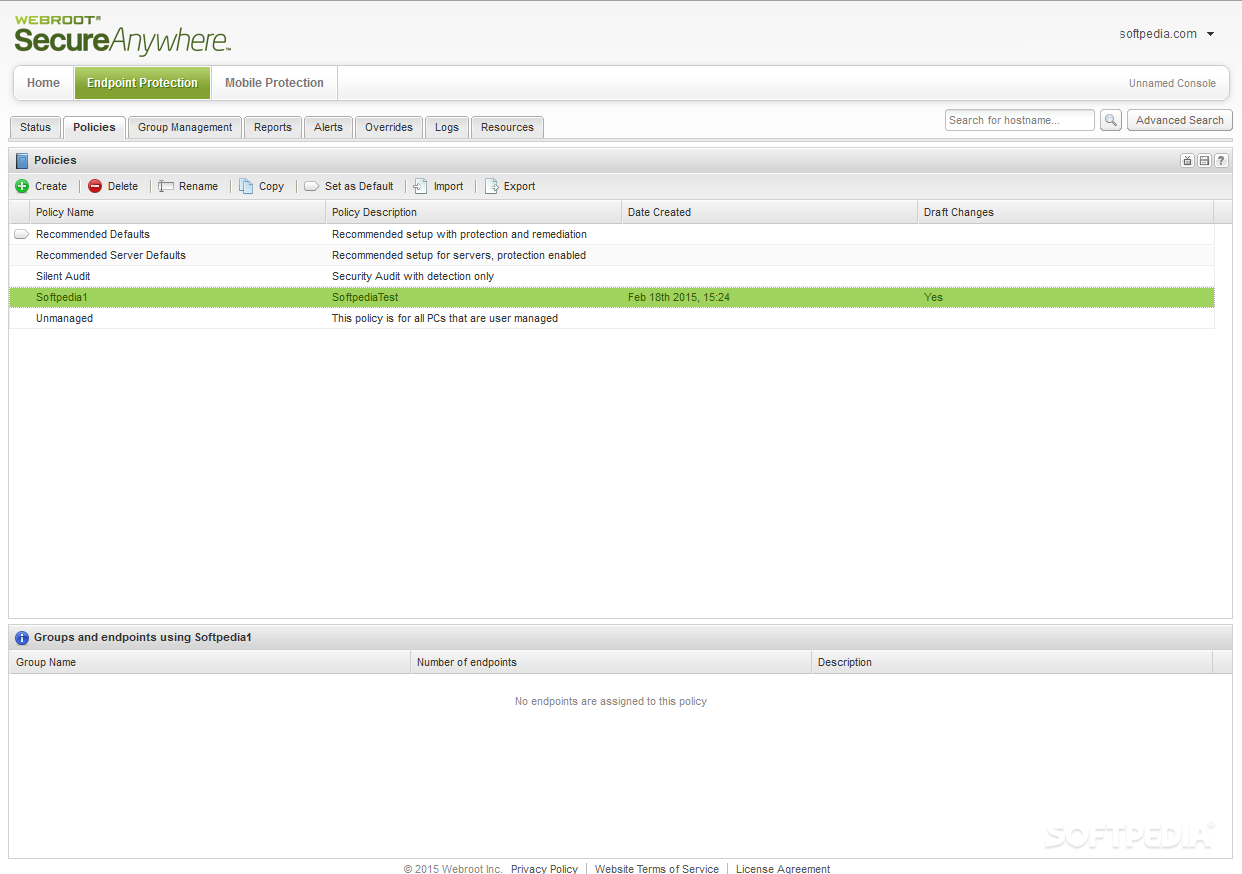
Task: Select the Recommended Defaults policy row
Action: click(x=612, y=234)
